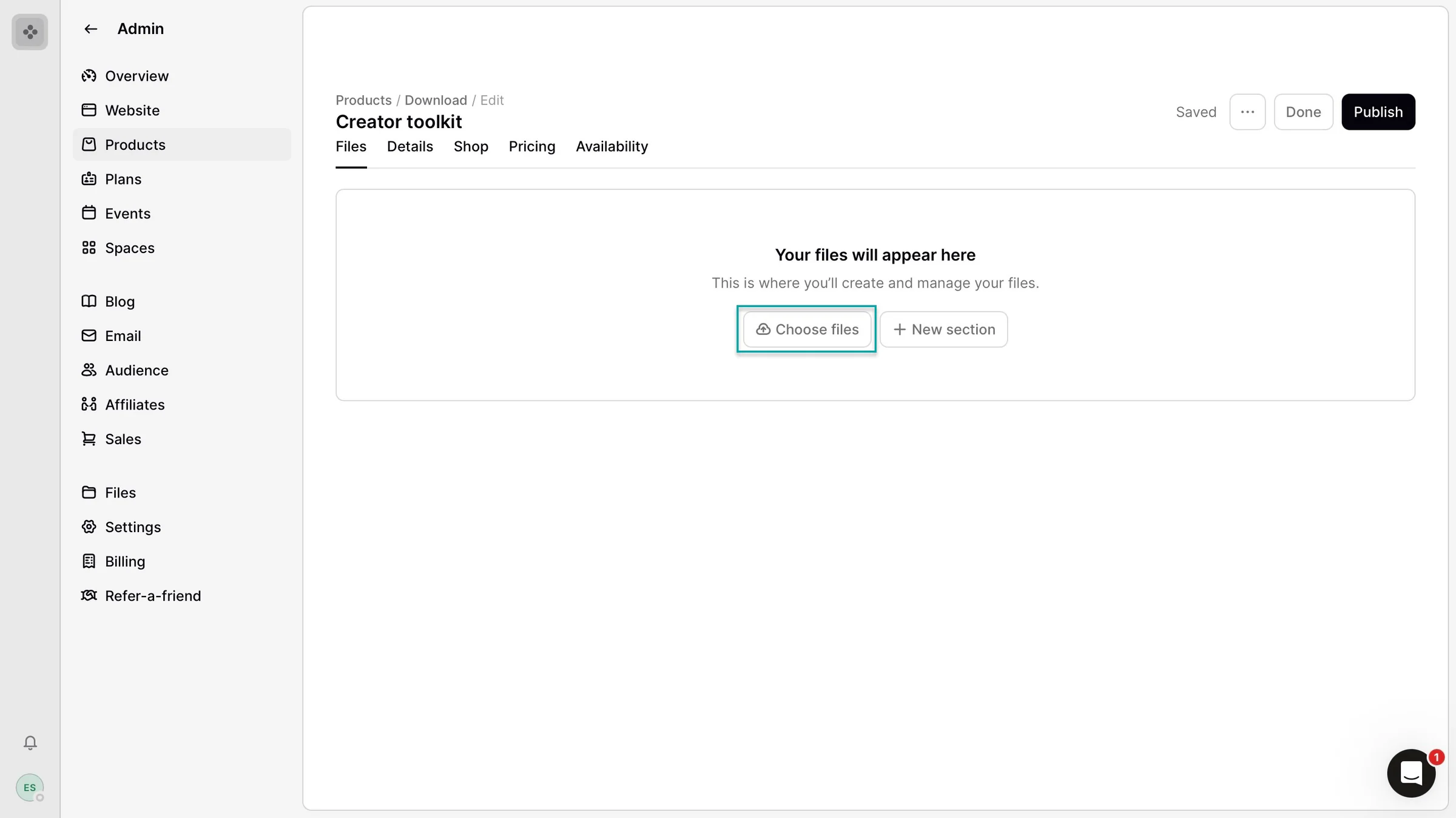1456x818 pixels.
Task: Open the Plans section
Action: [181, 179]
